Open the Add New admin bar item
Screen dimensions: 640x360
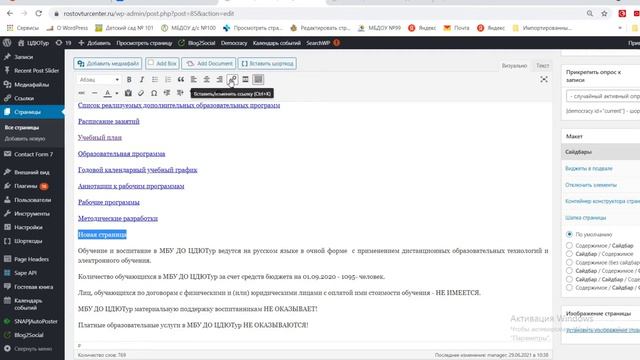click(x=94, y=43)
